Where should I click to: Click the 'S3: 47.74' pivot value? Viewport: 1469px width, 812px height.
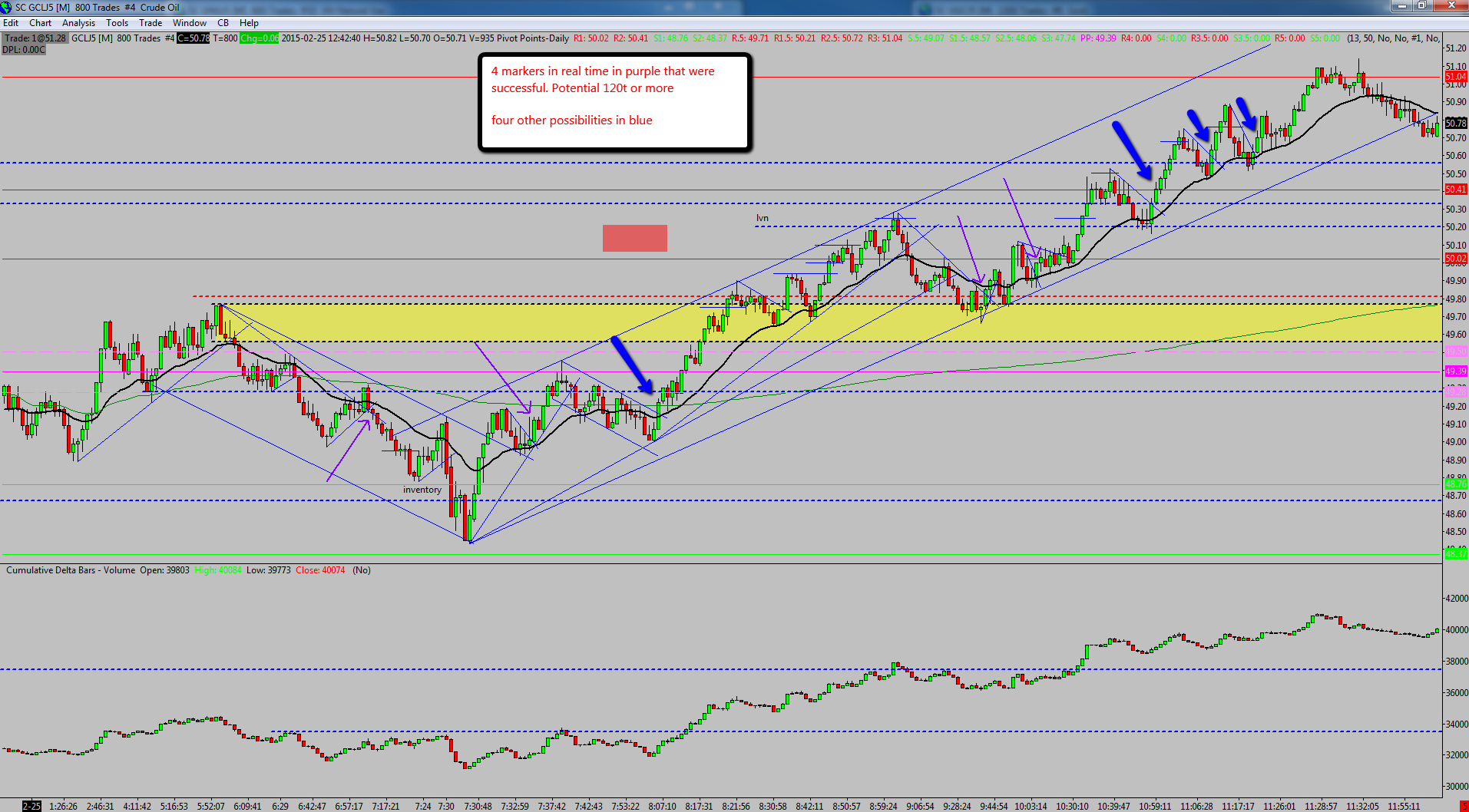pyautogui.click(x=1058, y=38)
